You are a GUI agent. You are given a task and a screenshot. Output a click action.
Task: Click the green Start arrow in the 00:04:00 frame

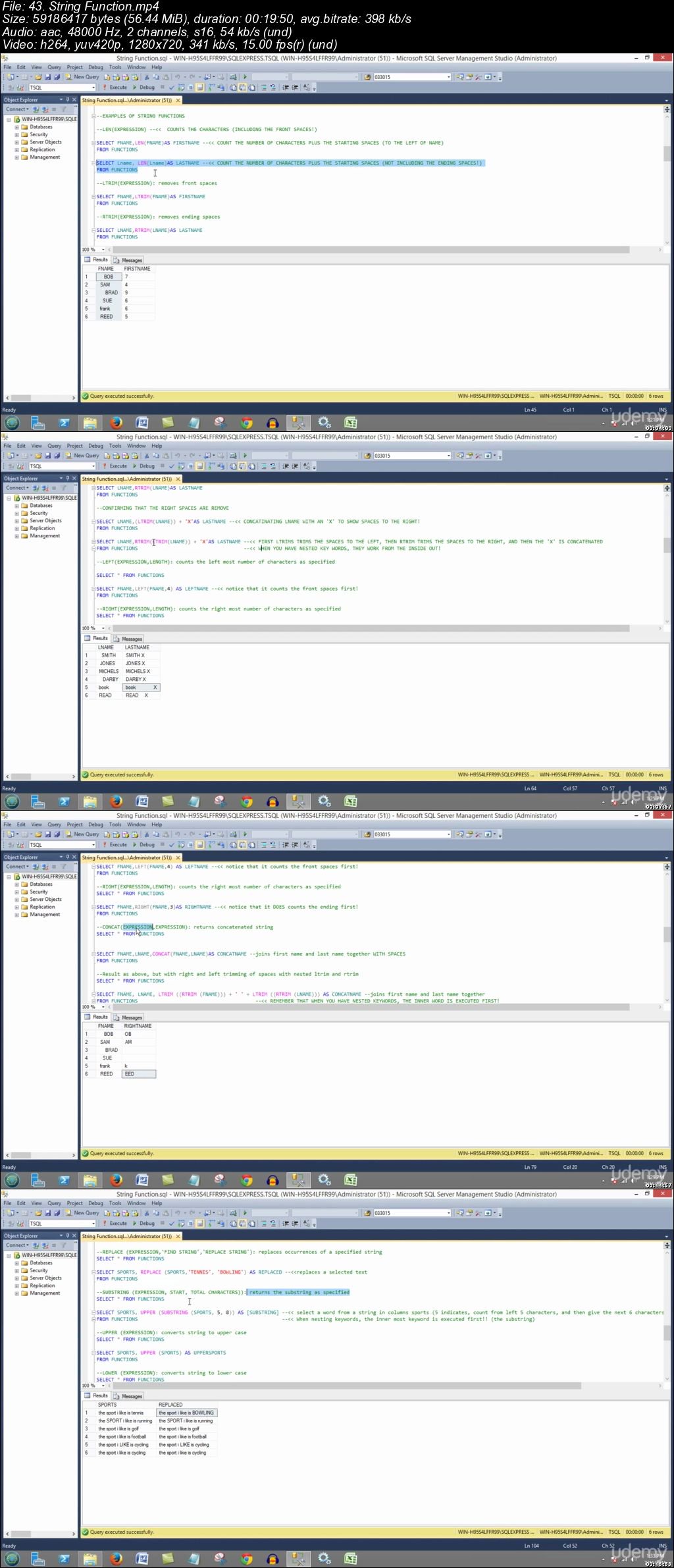coord(245,77)
